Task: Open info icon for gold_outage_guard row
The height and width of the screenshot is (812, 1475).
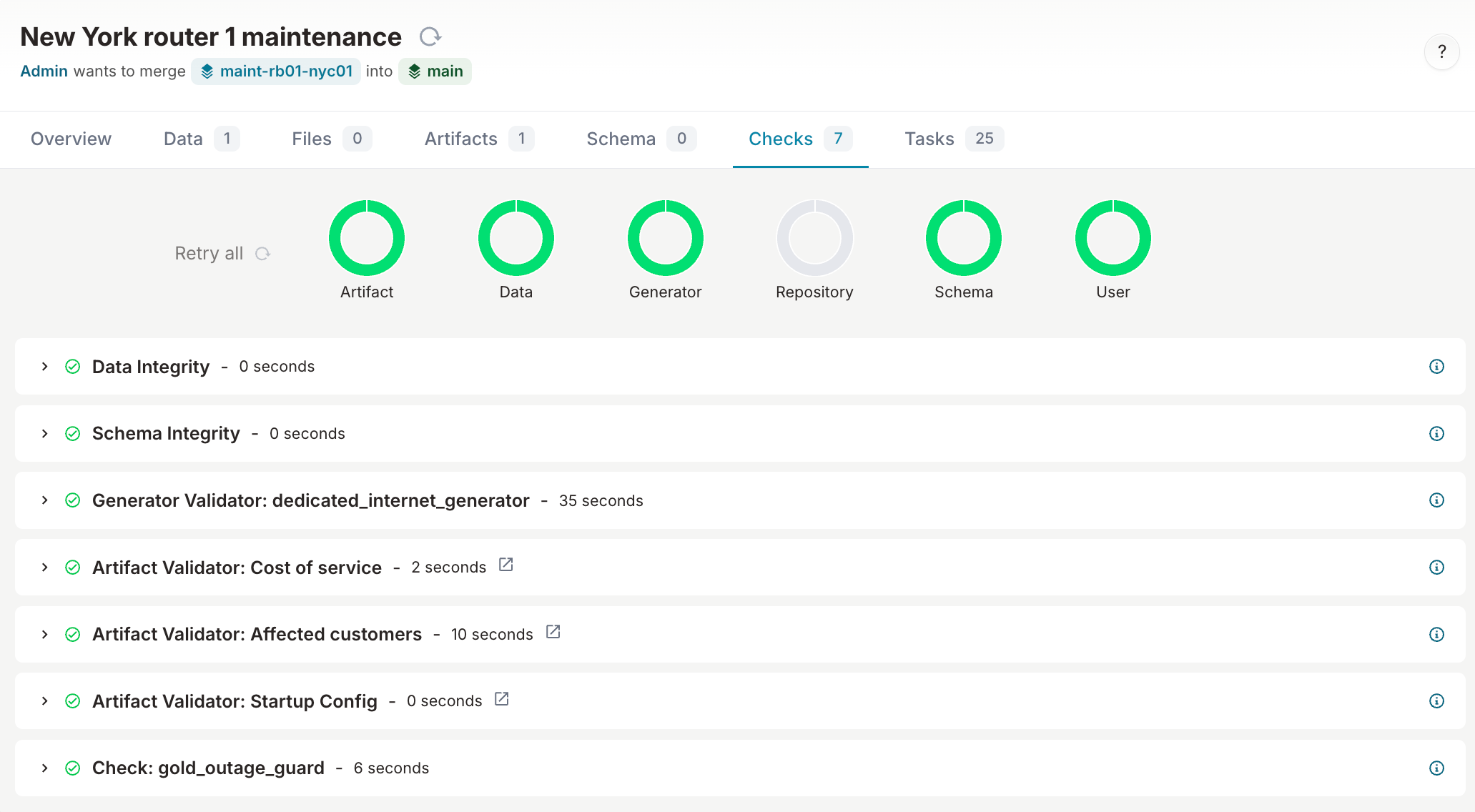Action: (1437, 768)
